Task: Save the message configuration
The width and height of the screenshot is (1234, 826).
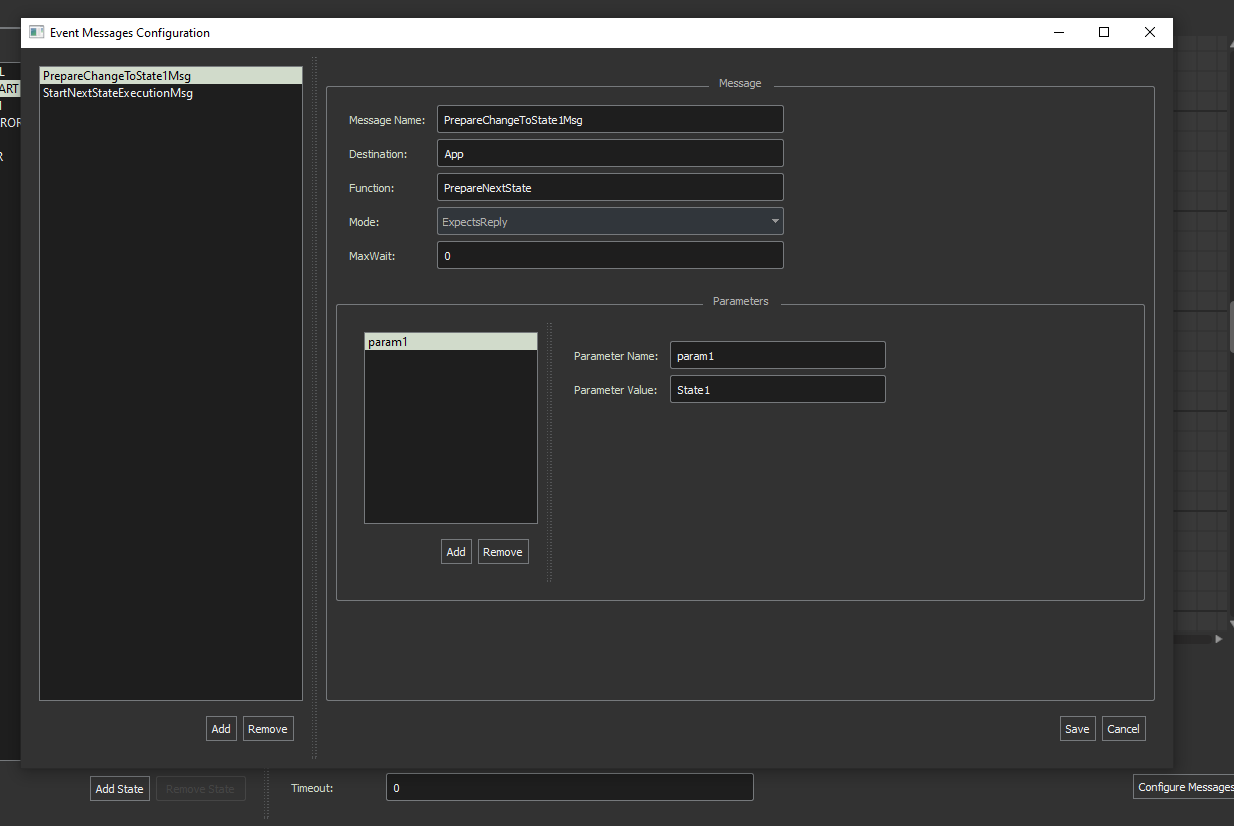Action: click(1077, 728)
